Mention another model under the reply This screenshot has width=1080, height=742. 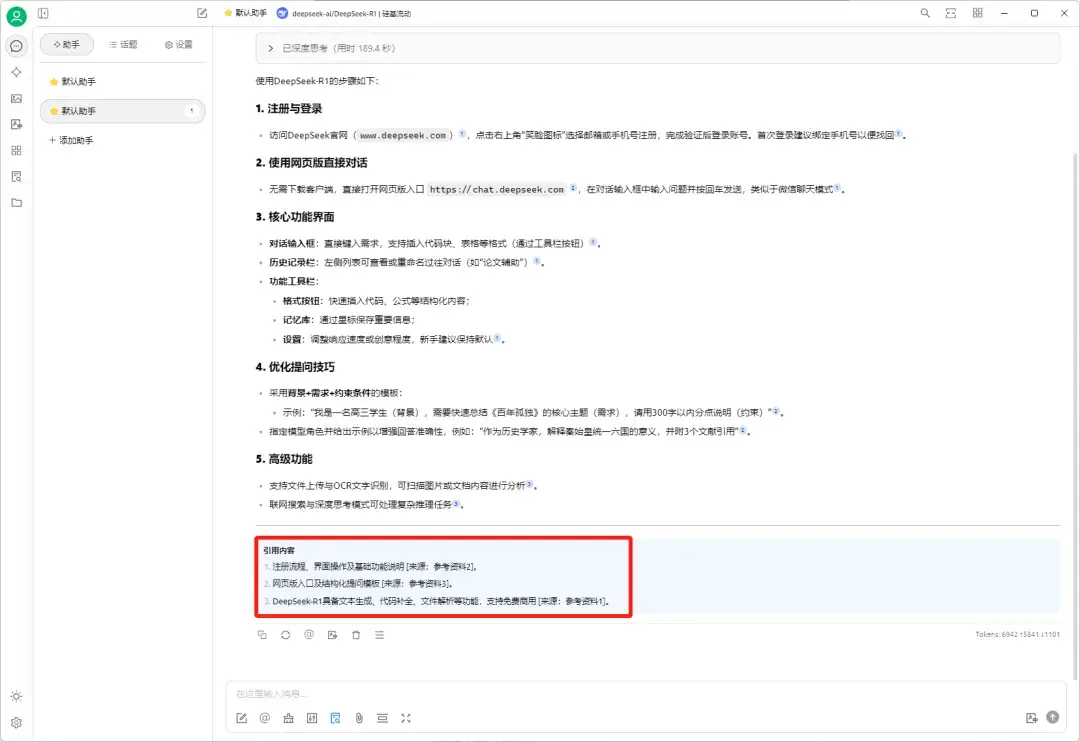309,635
